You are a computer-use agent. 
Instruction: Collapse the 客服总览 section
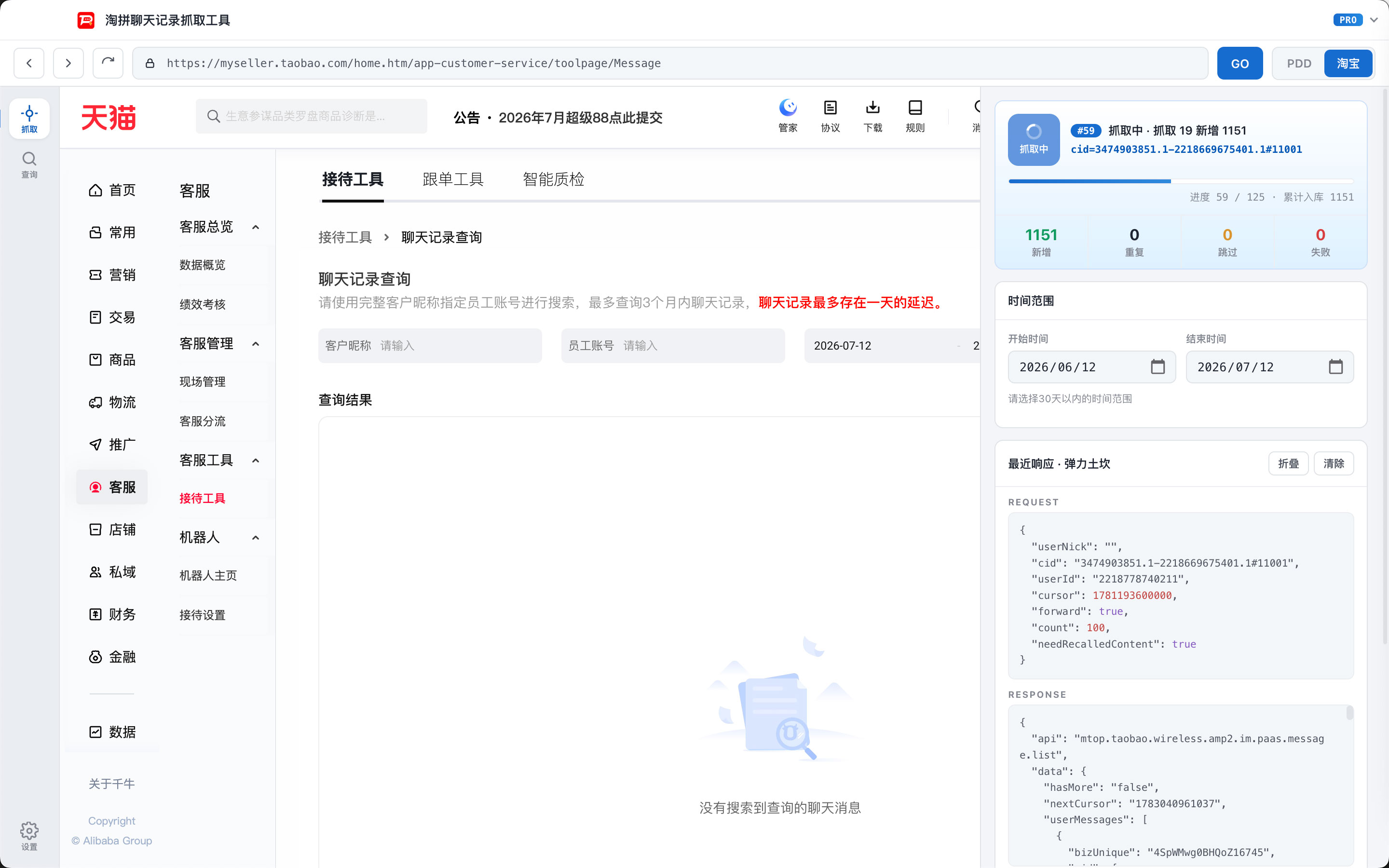256,227
